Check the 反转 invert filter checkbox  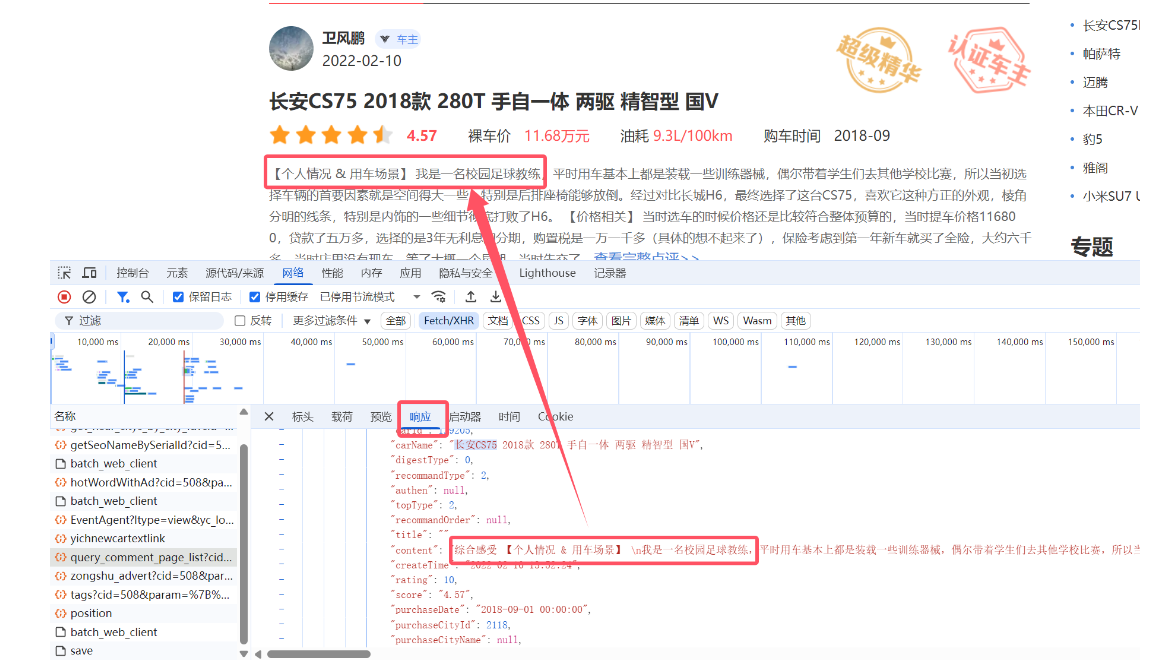click(x=239, y=320)
